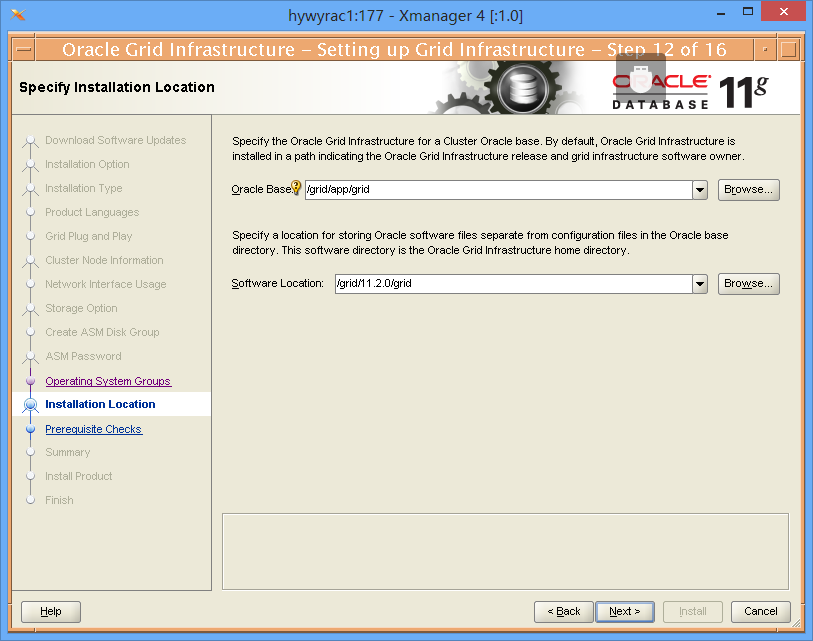813x641 pixels.
Task: Browse for the Oracle Base directory
Action: (x=748, y=190)
